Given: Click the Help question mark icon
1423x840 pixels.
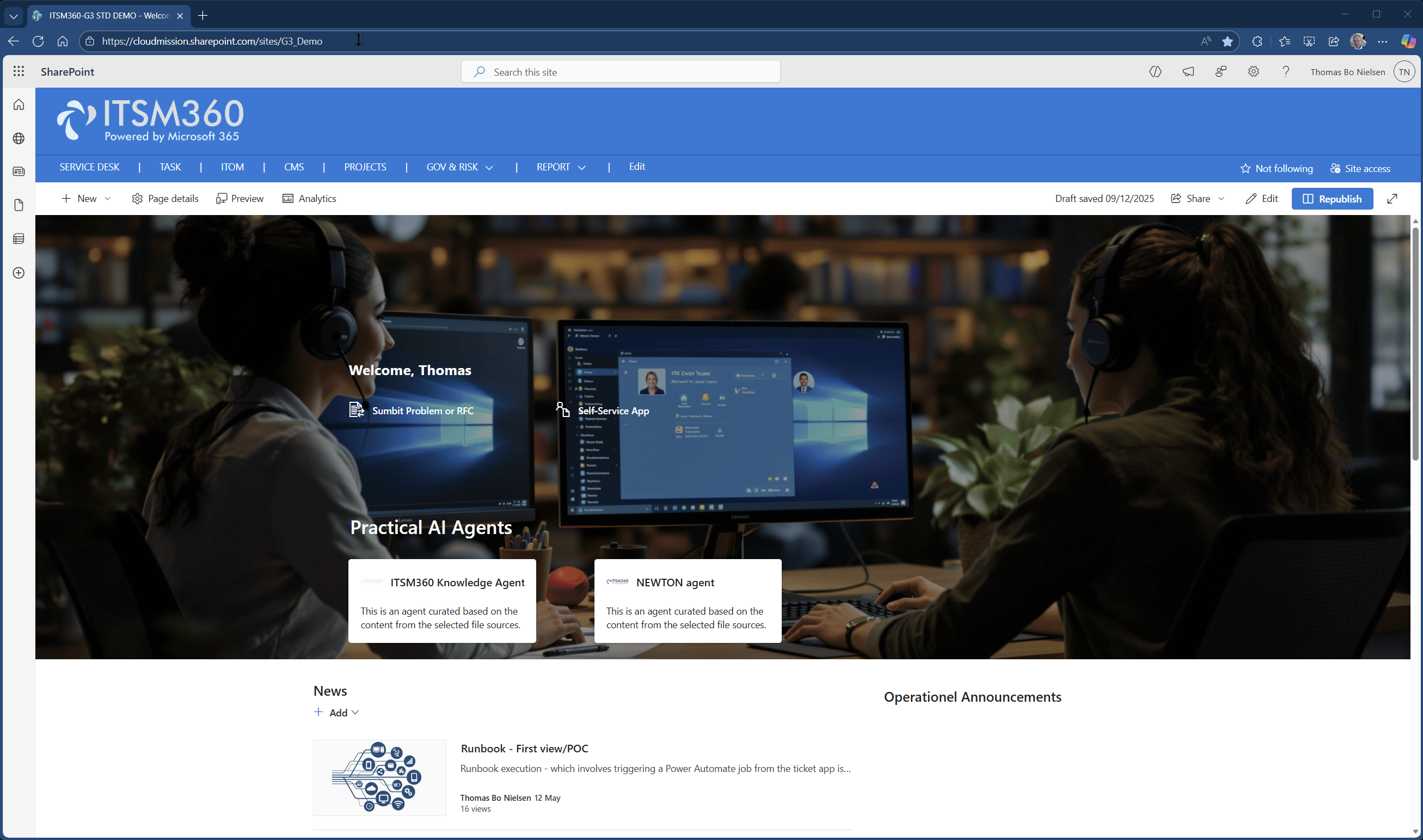Looking at the screenshot, I should click(x=1285, y=71).
